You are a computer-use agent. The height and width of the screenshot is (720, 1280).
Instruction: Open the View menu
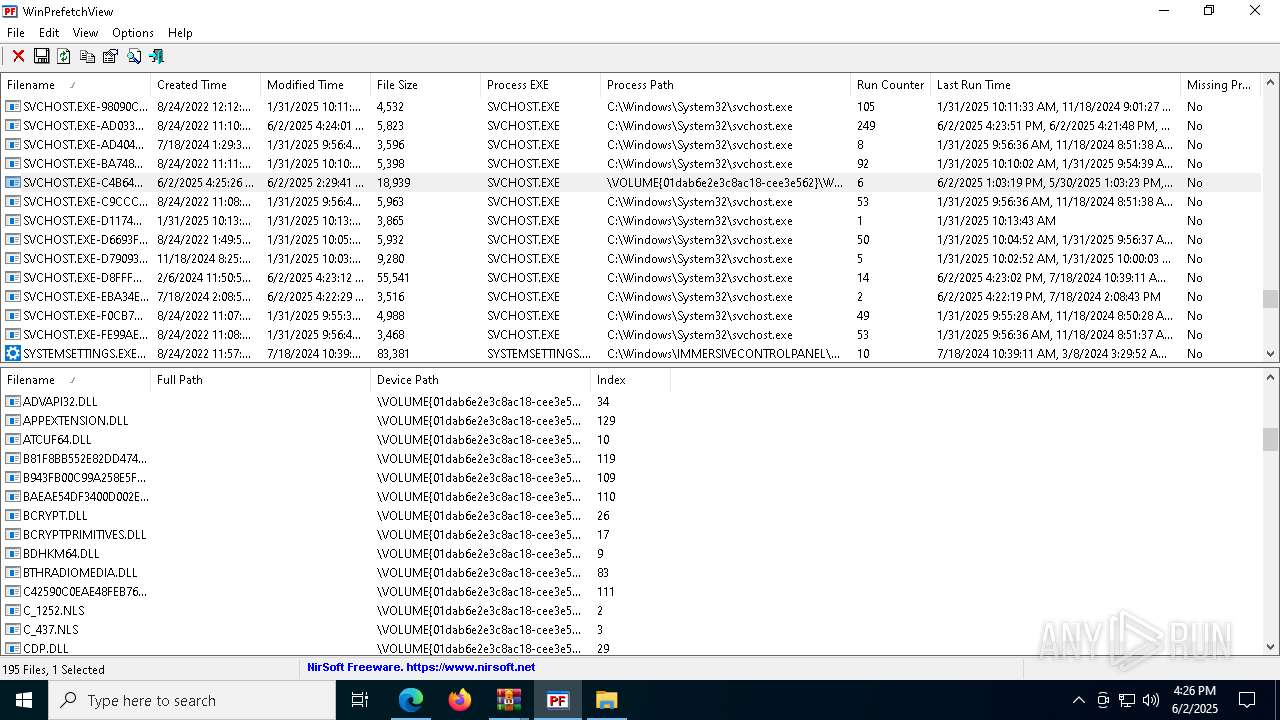pyautogui.click(x=85, y=33)
